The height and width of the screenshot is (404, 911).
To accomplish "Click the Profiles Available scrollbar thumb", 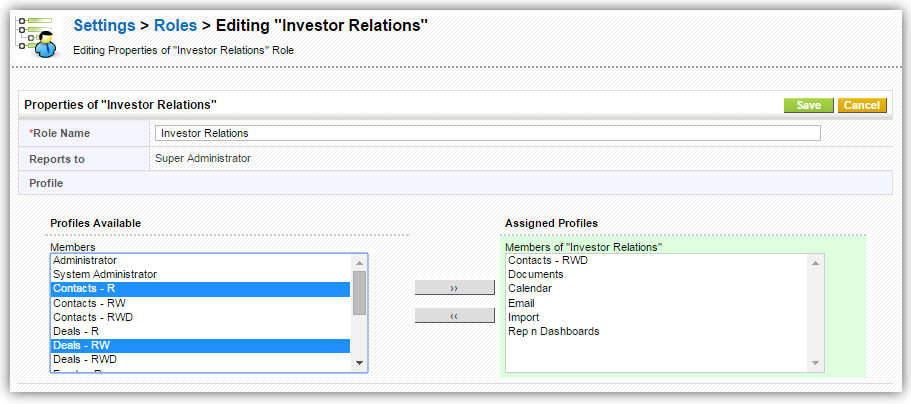I will coord(359,292).
